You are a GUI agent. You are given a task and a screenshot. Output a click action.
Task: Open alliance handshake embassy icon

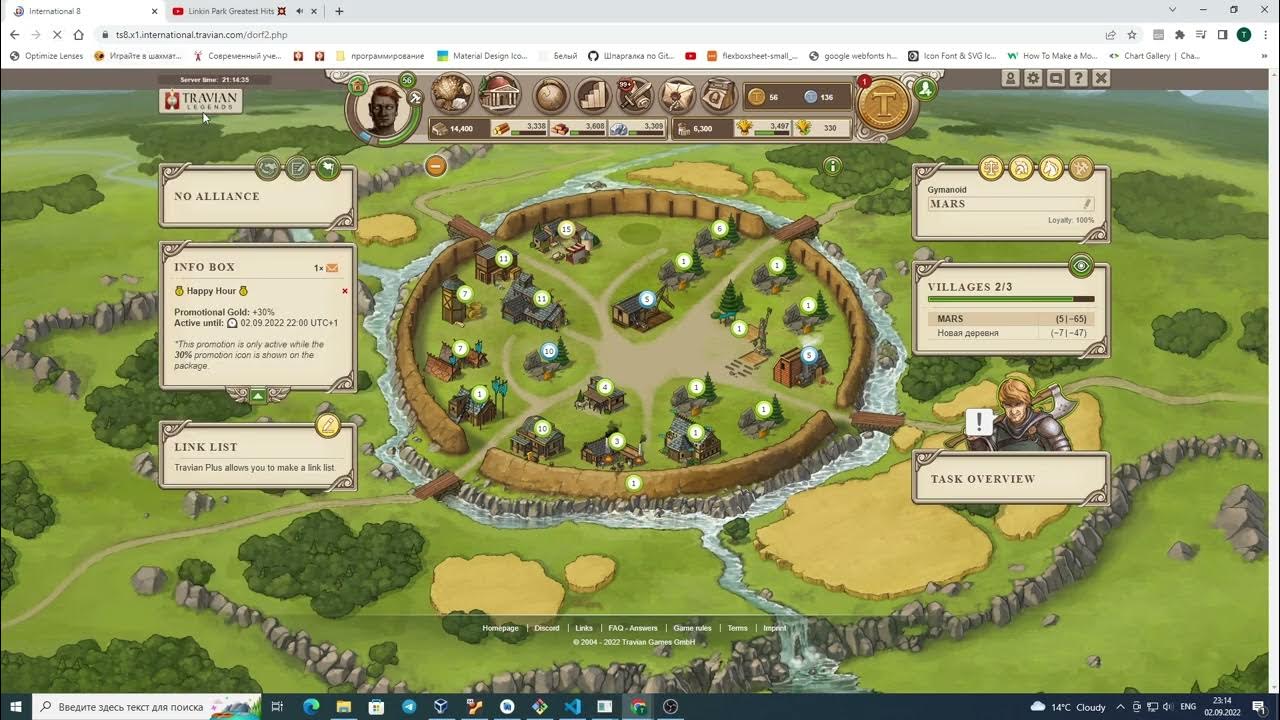tap(268, 168)
